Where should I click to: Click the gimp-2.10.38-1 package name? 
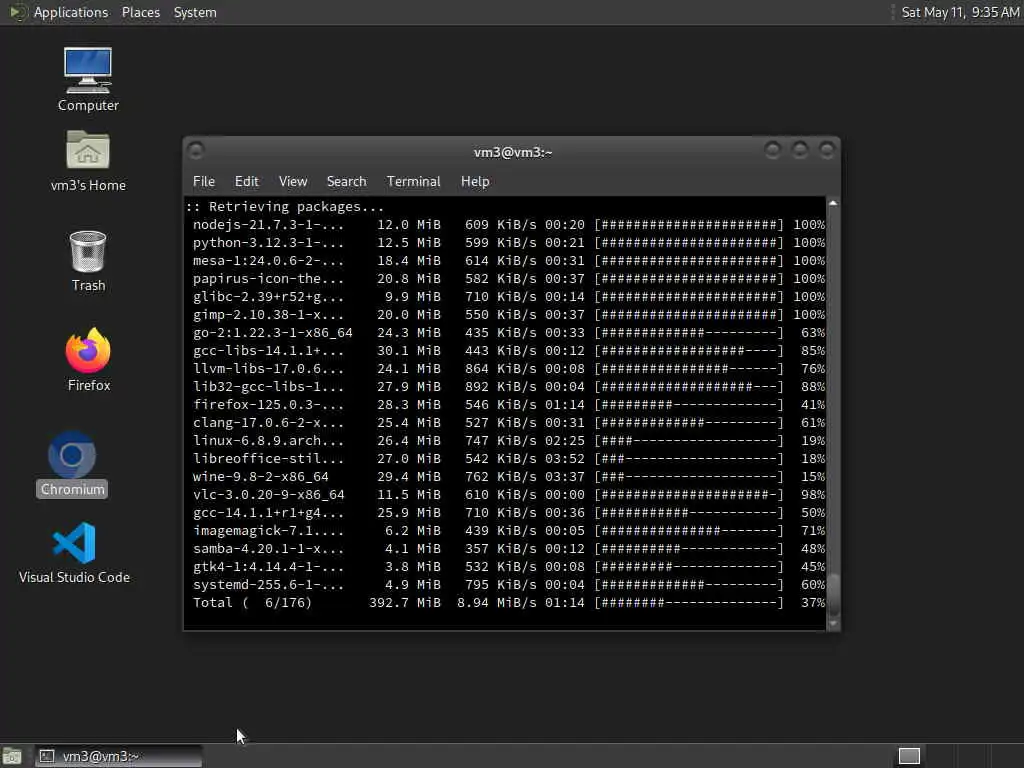[x=268, y=315]
